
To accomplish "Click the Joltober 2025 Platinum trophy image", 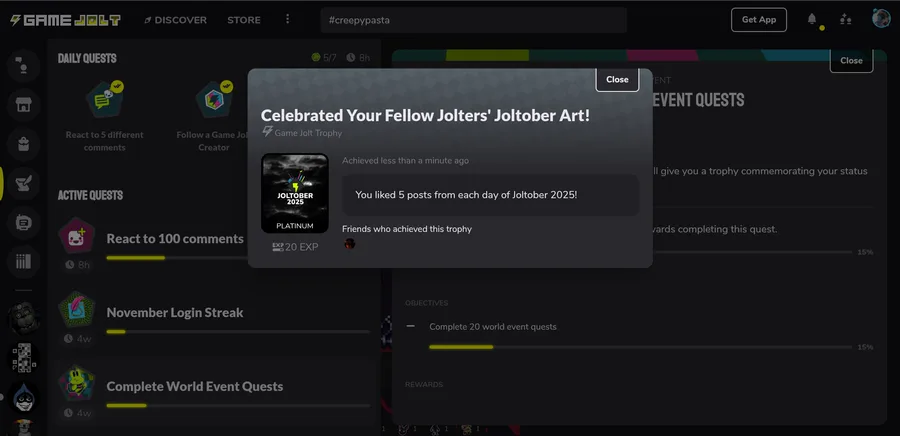I will tap(295, 193).
